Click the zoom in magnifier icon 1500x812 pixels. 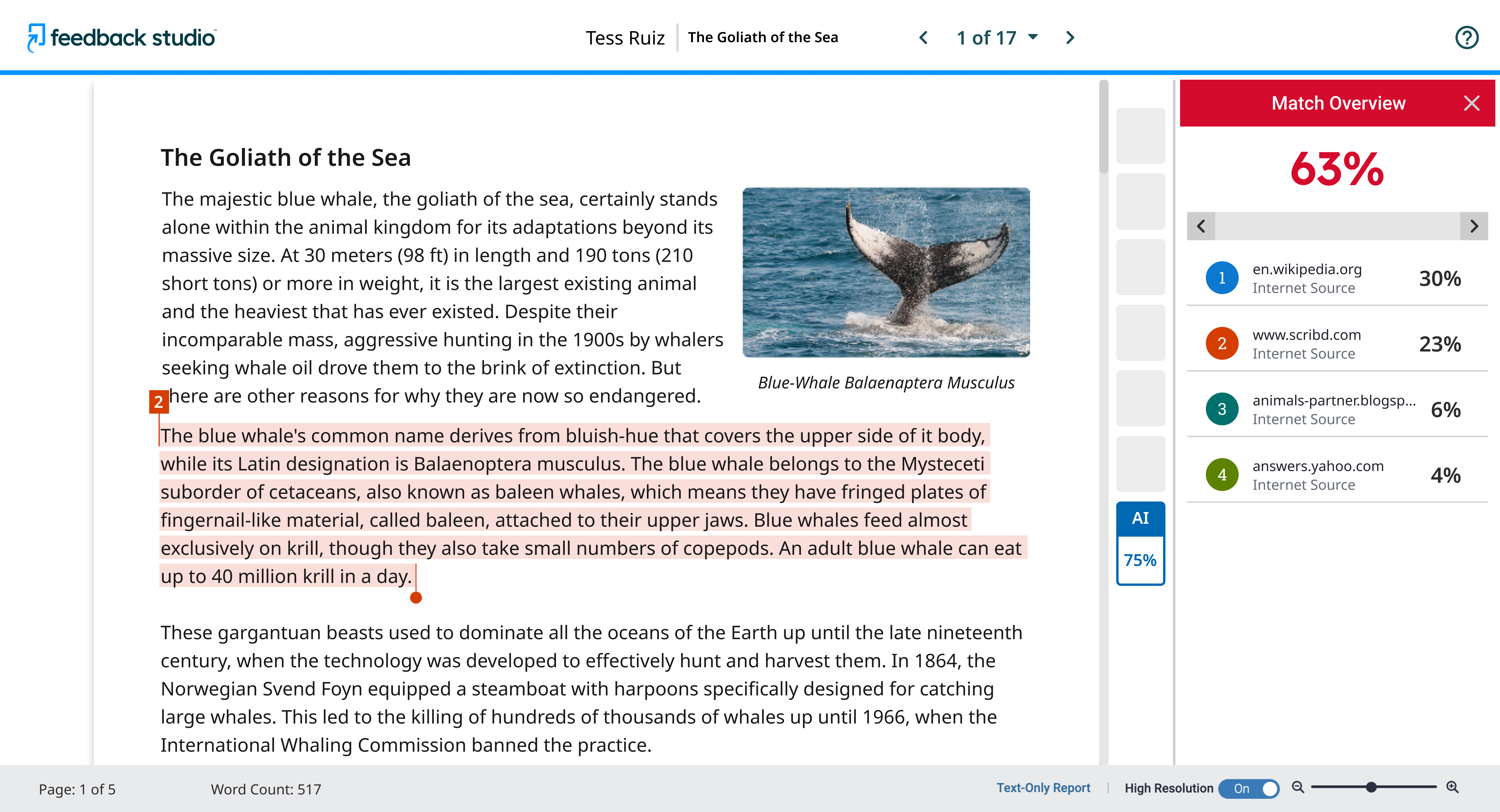(x=1452, y=788)
